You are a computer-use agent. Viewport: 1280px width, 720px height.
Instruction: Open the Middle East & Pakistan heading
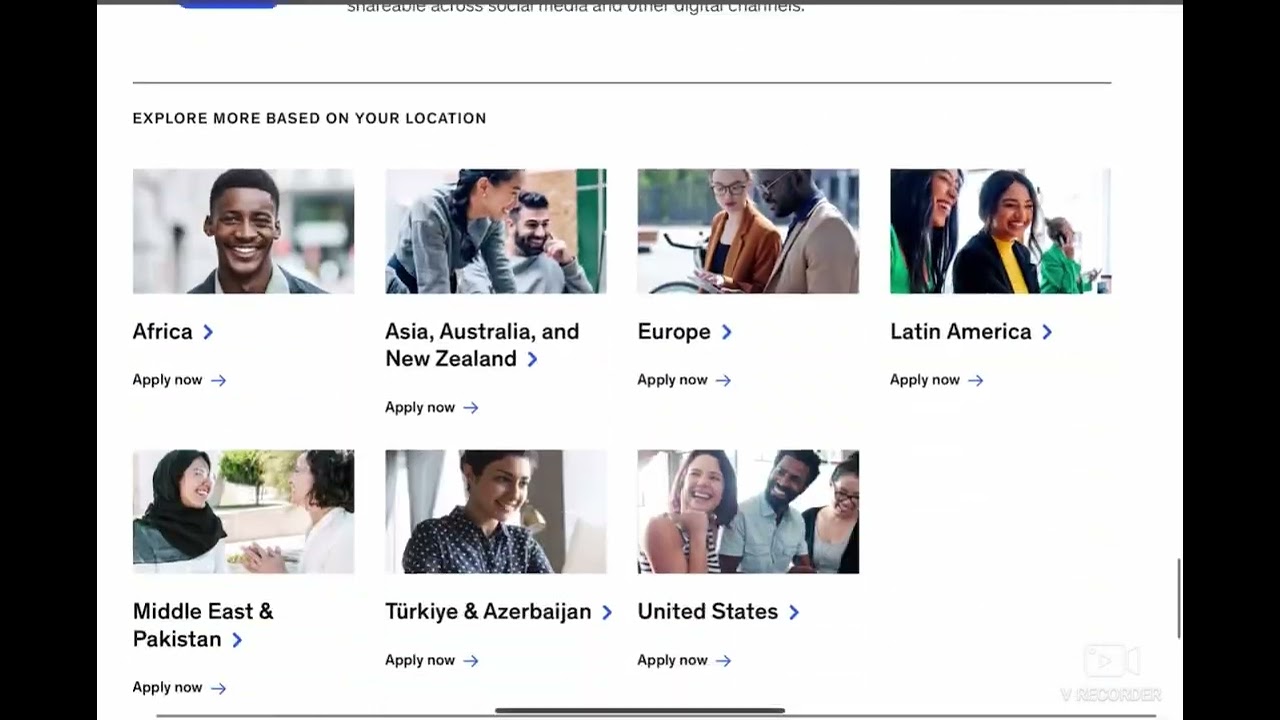[x=203, y=625]
